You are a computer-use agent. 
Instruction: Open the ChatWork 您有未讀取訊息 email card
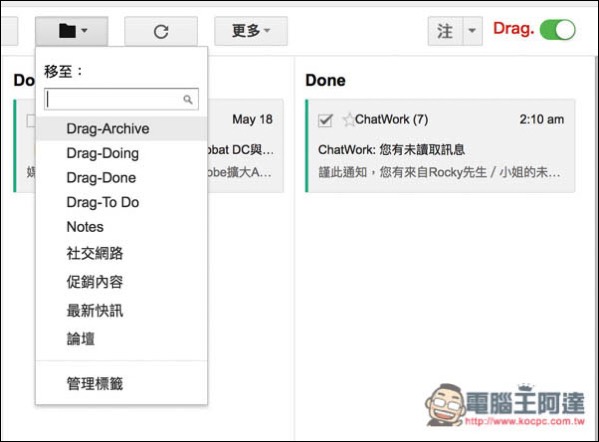440,146
